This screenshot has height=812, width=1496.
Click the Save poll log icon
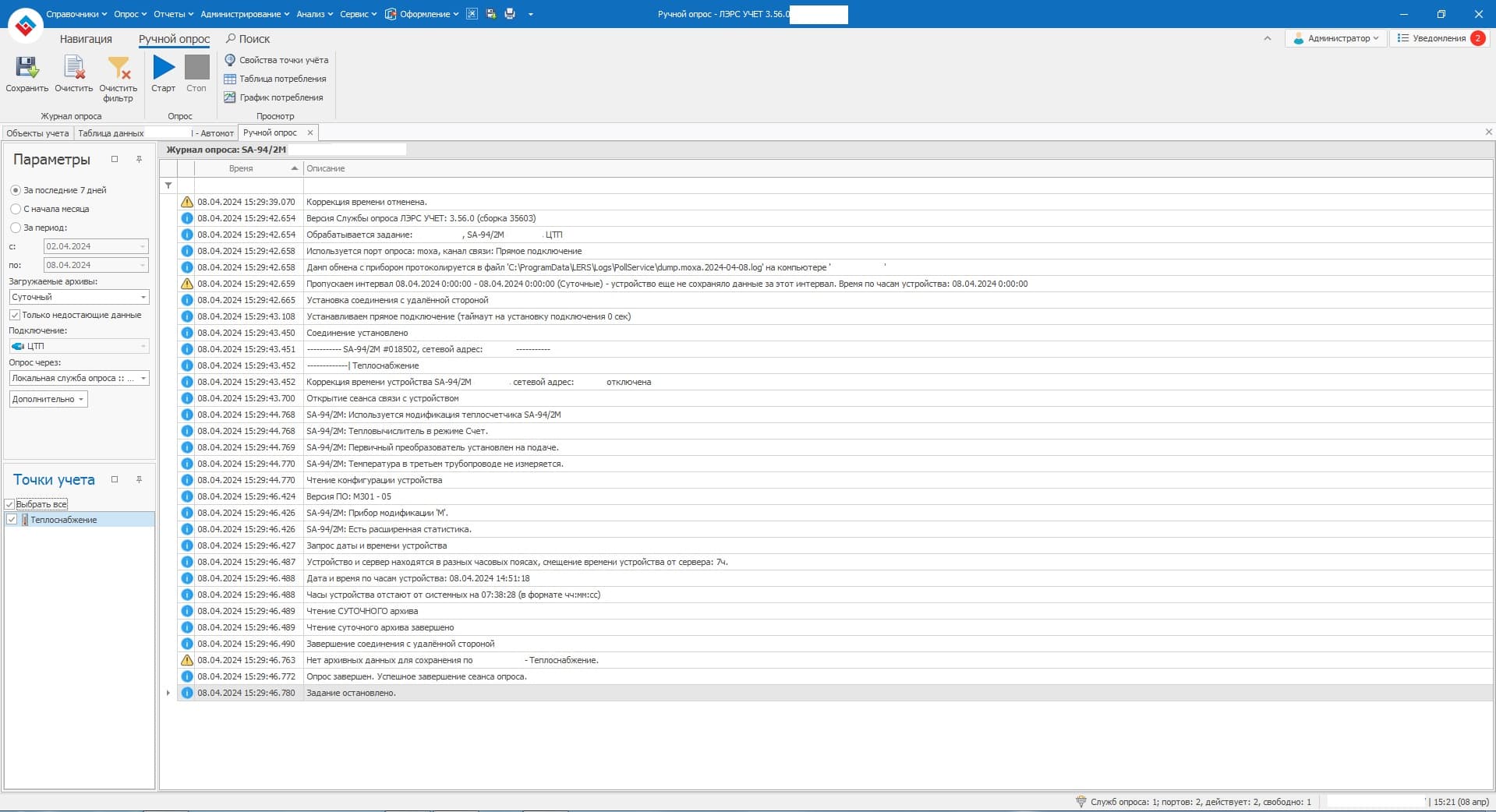point(27,69)
